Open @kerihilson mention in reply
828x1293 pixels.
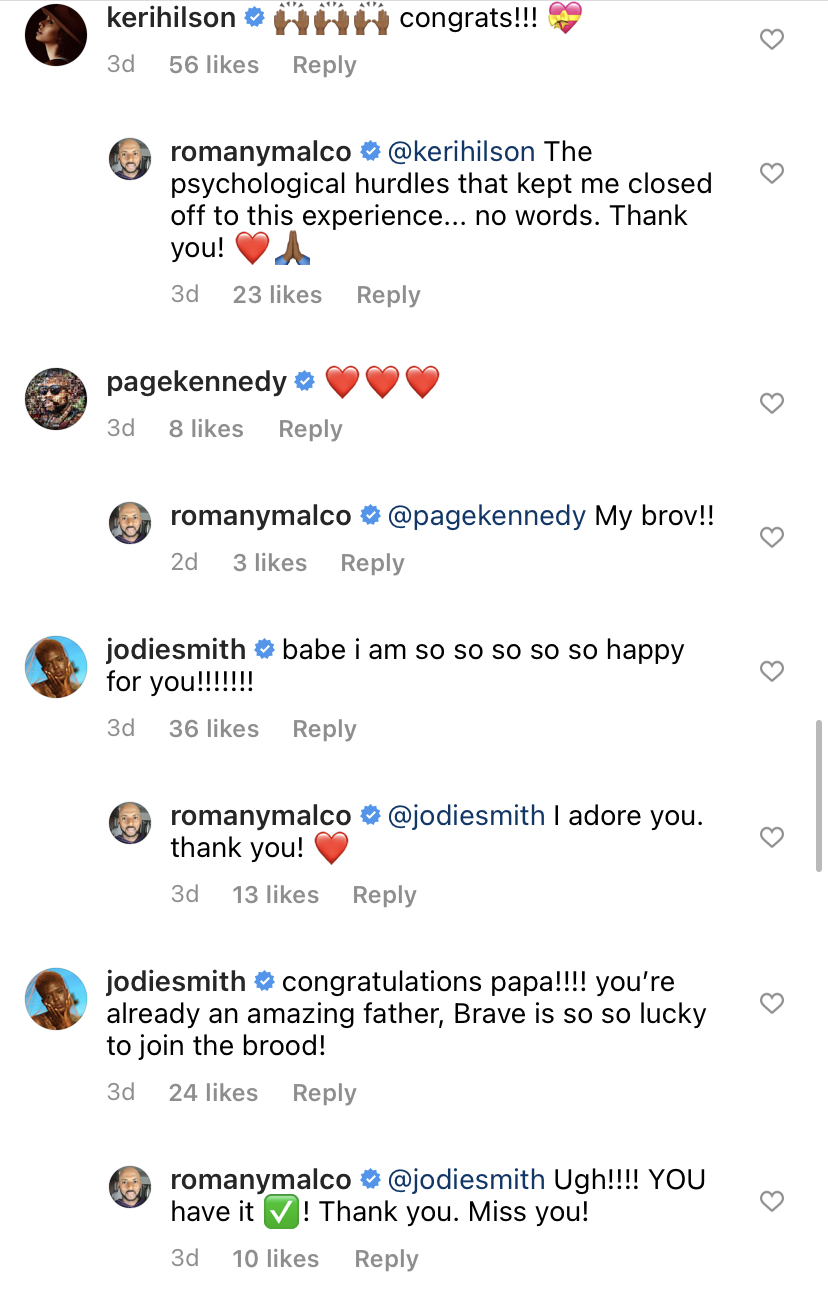462,152
